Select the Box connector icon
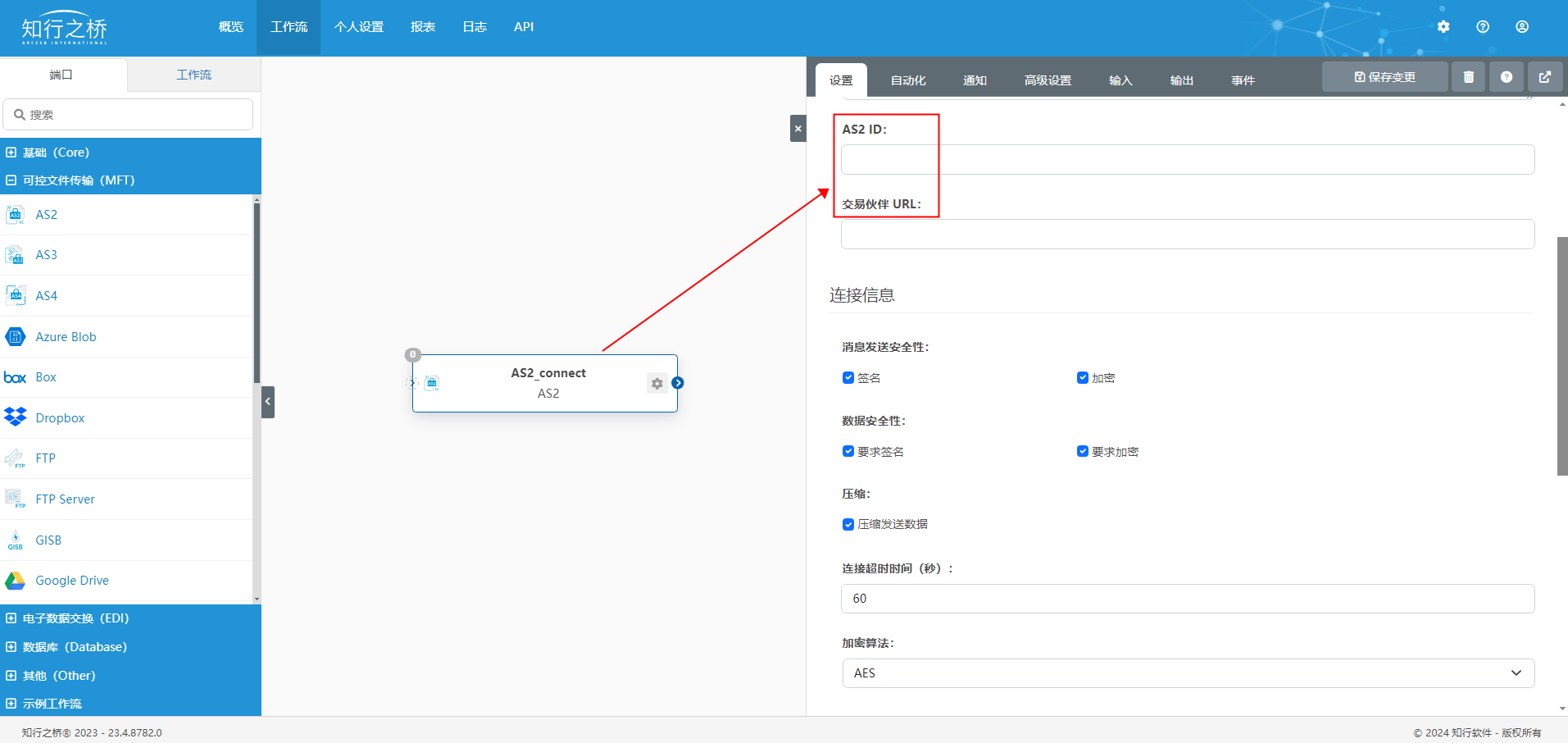The width and height of the screenshot is (1568, 743). 15,377
